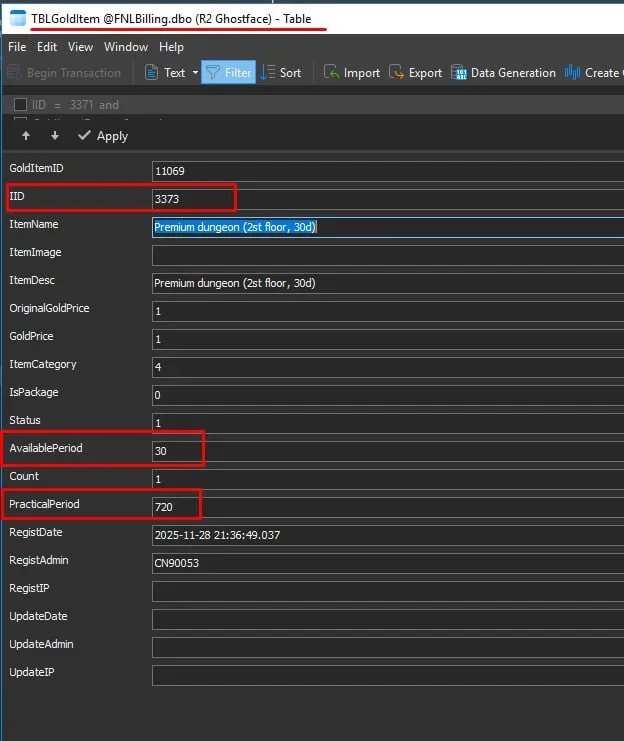Move filter condition down with arrow
Viewport: 624px width, 741px height.
coord(55,136)
